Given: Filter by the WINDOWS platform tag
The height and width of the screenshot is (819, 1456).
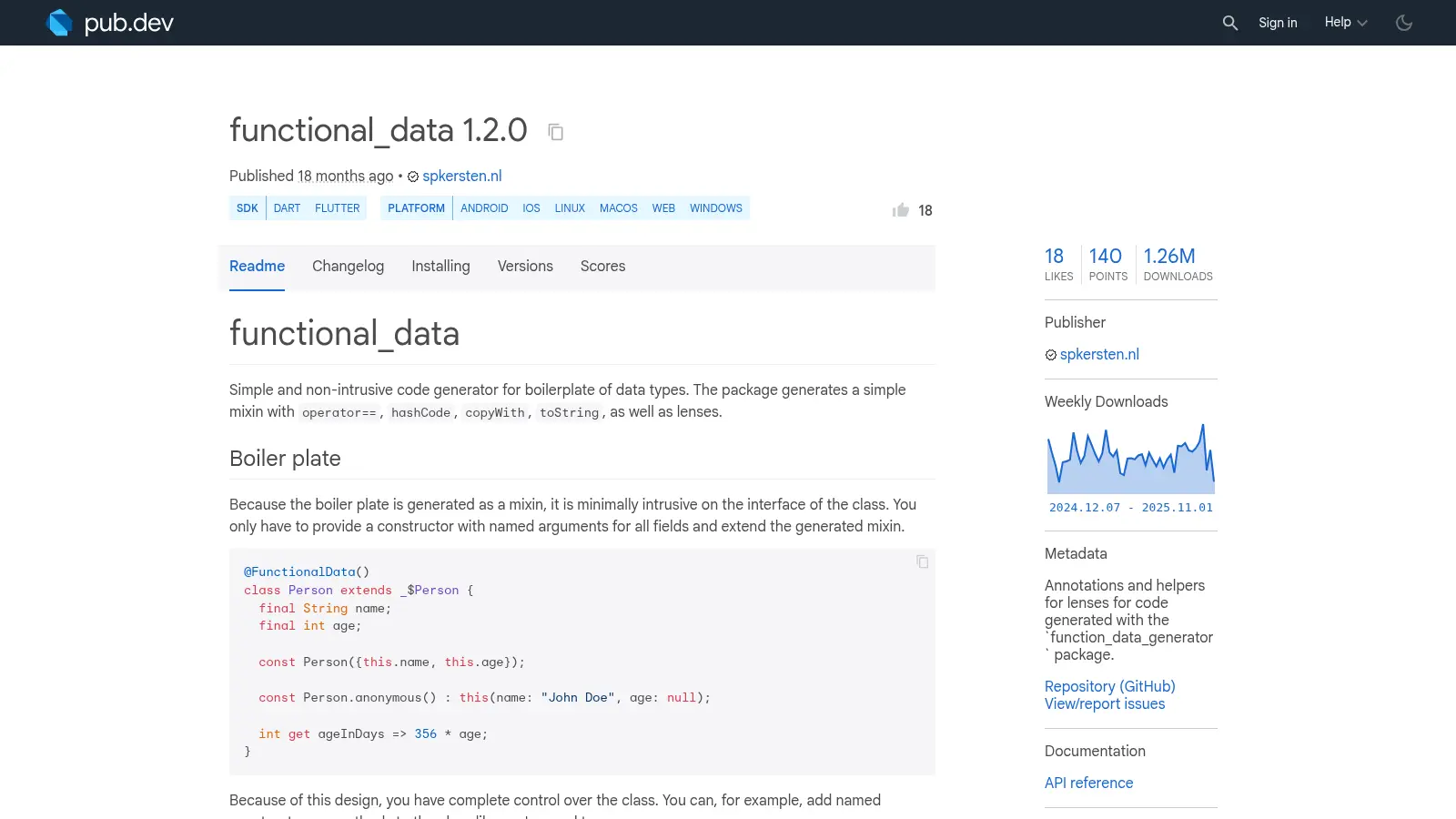Looking at the screenshot, I should [716, 208].
